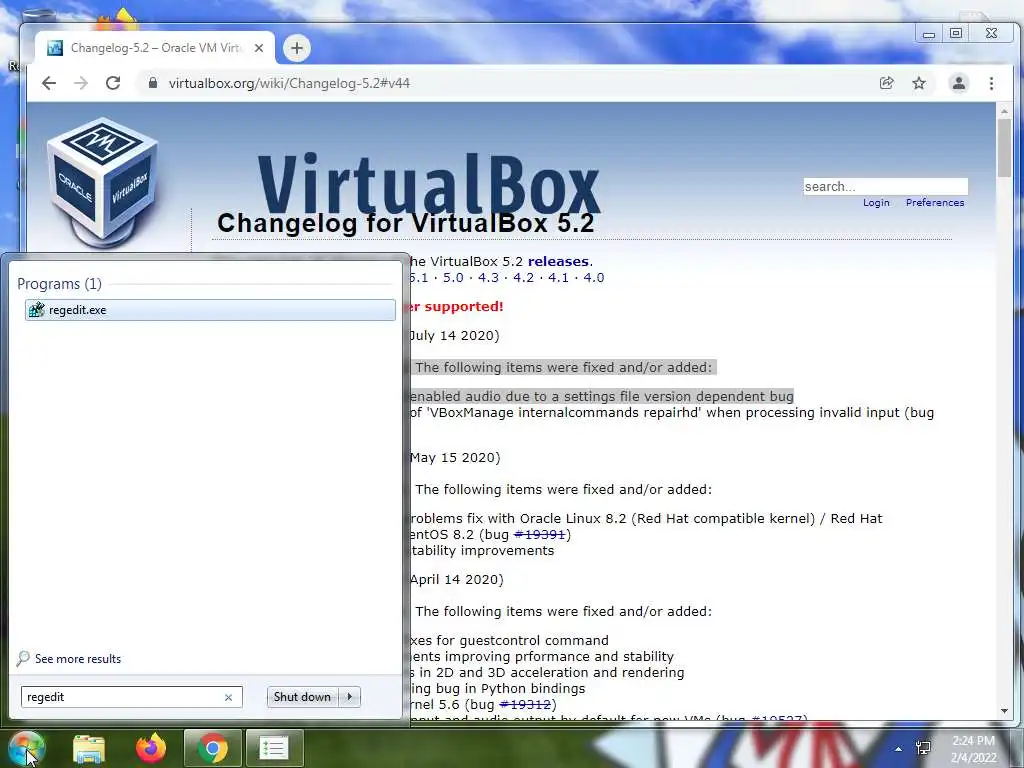Click See more results link
The width and height of the screenshot is (1024, 768).
(78, 659)
